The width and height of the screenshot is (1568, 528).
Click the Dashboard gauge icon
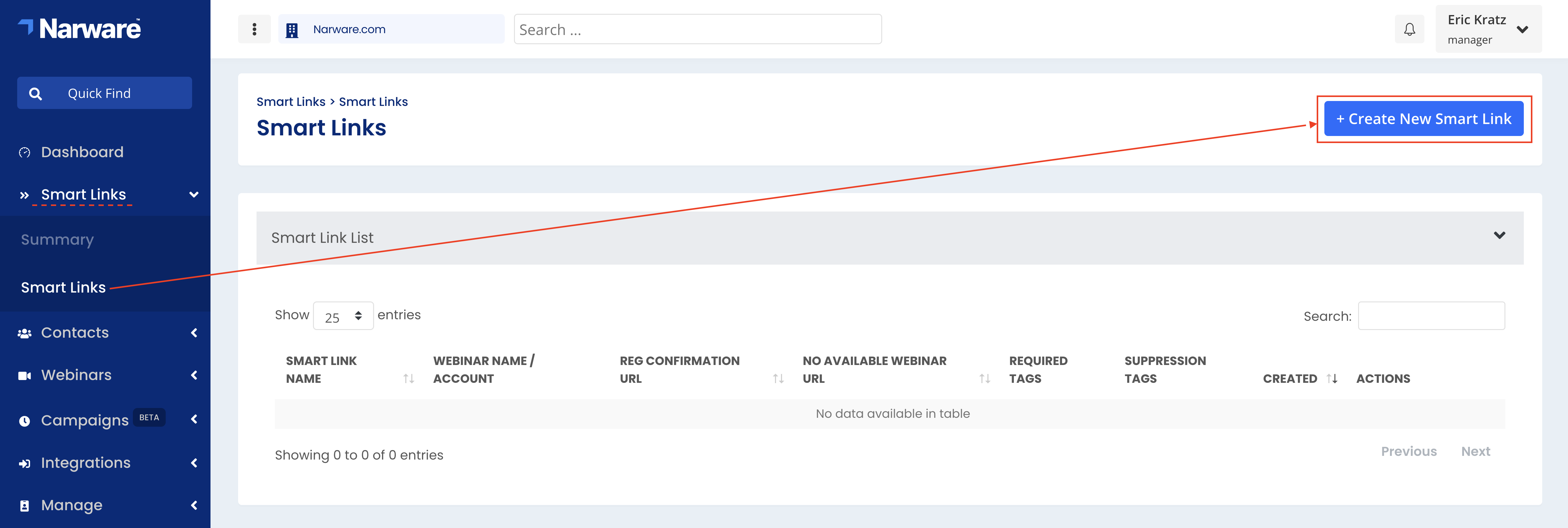tap(24, 152)
